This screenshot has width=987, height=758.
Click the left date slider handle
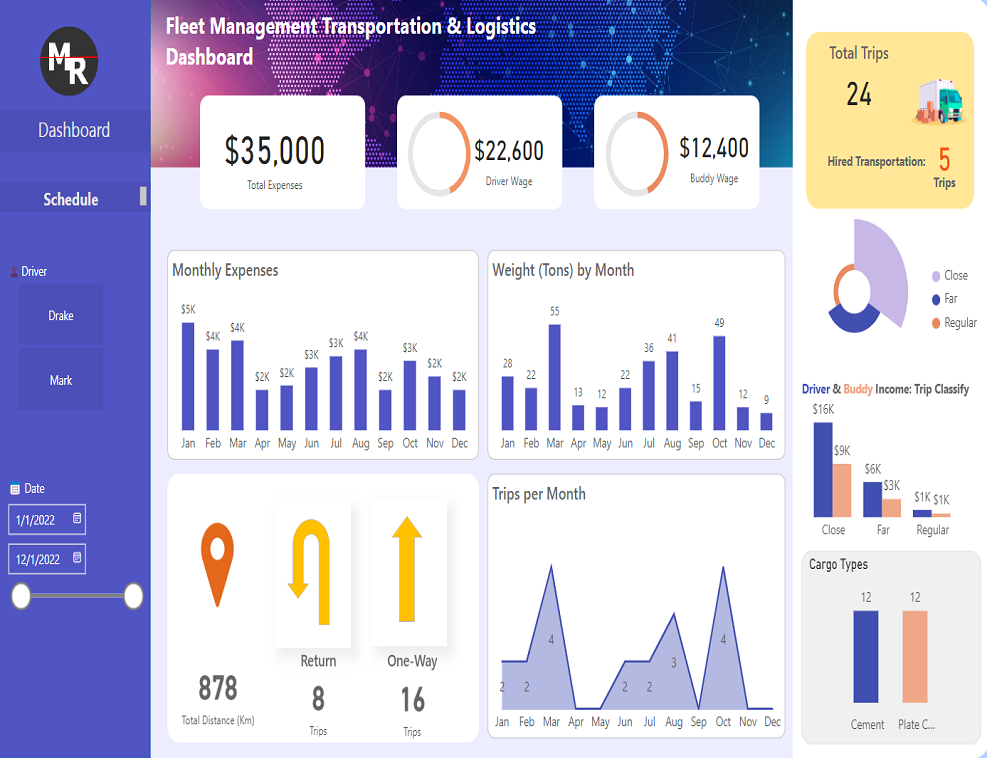pyautogui.click(x=21, y=597)
